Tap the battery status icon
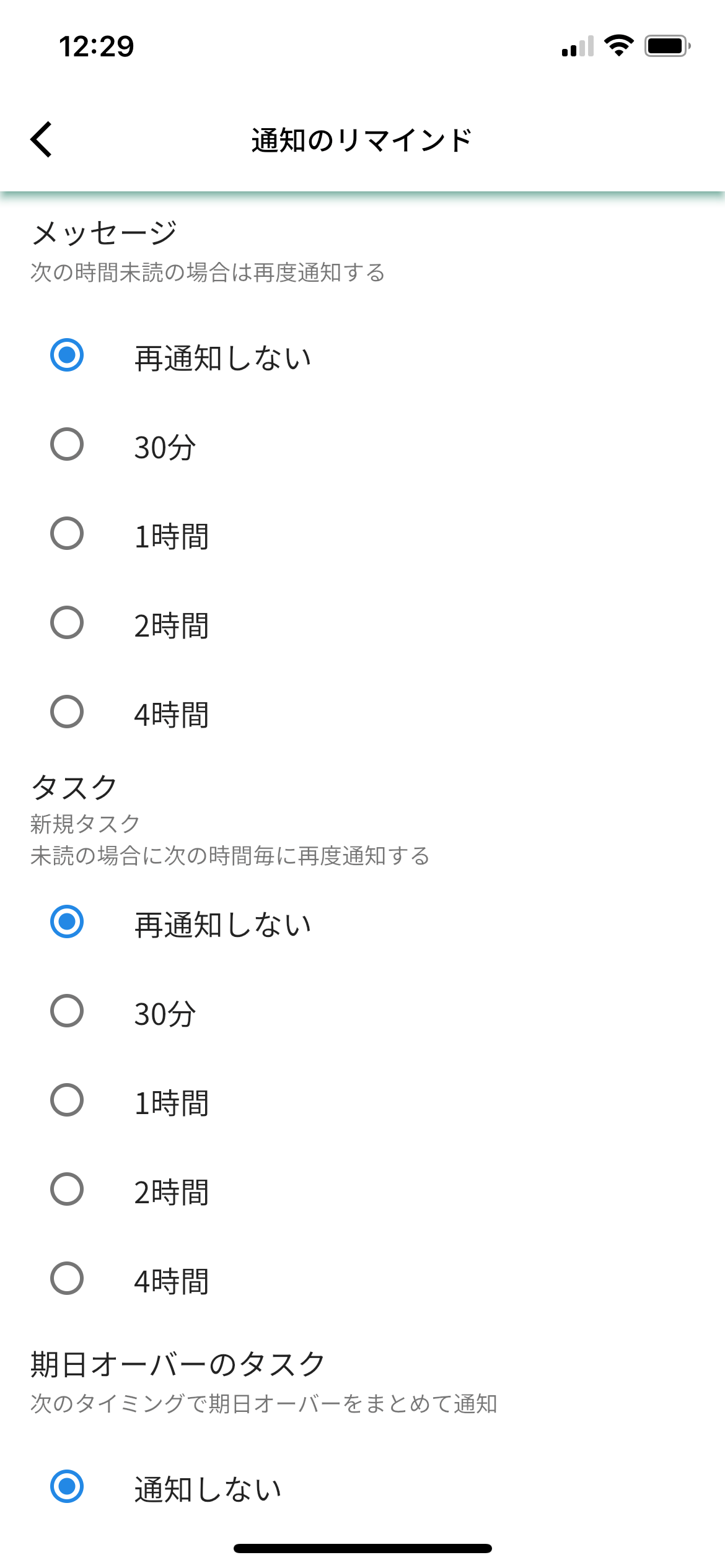 [x=667, y=46]
